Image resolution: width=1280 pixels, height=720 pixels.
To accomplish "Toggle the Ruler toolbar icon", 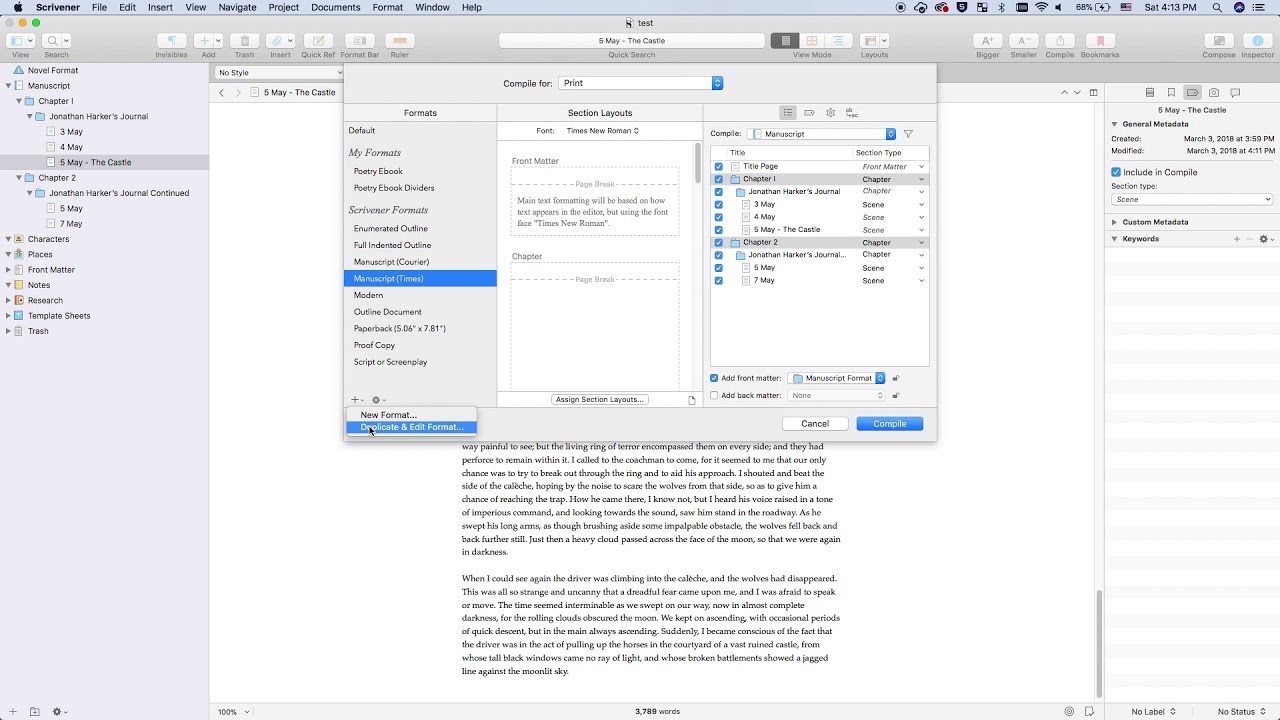I will (399, 41).
